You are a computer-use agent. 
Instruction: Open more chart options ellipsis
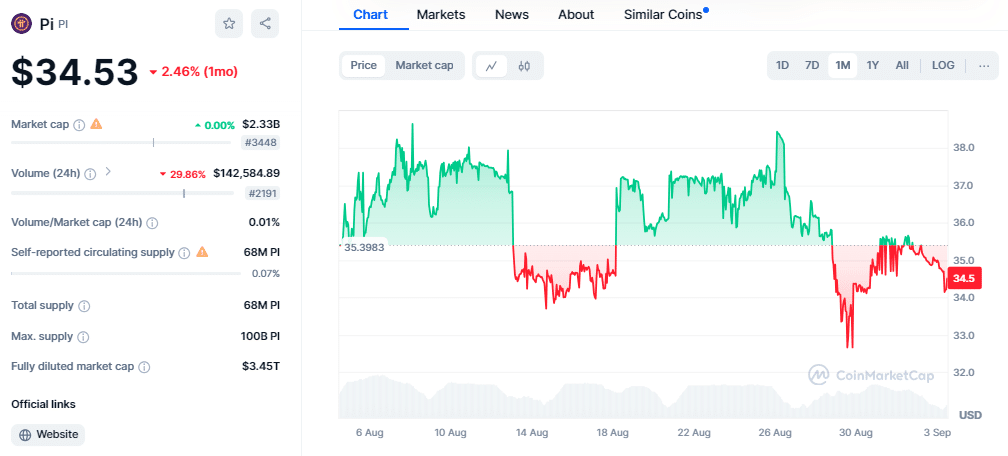tap(984, 66)
